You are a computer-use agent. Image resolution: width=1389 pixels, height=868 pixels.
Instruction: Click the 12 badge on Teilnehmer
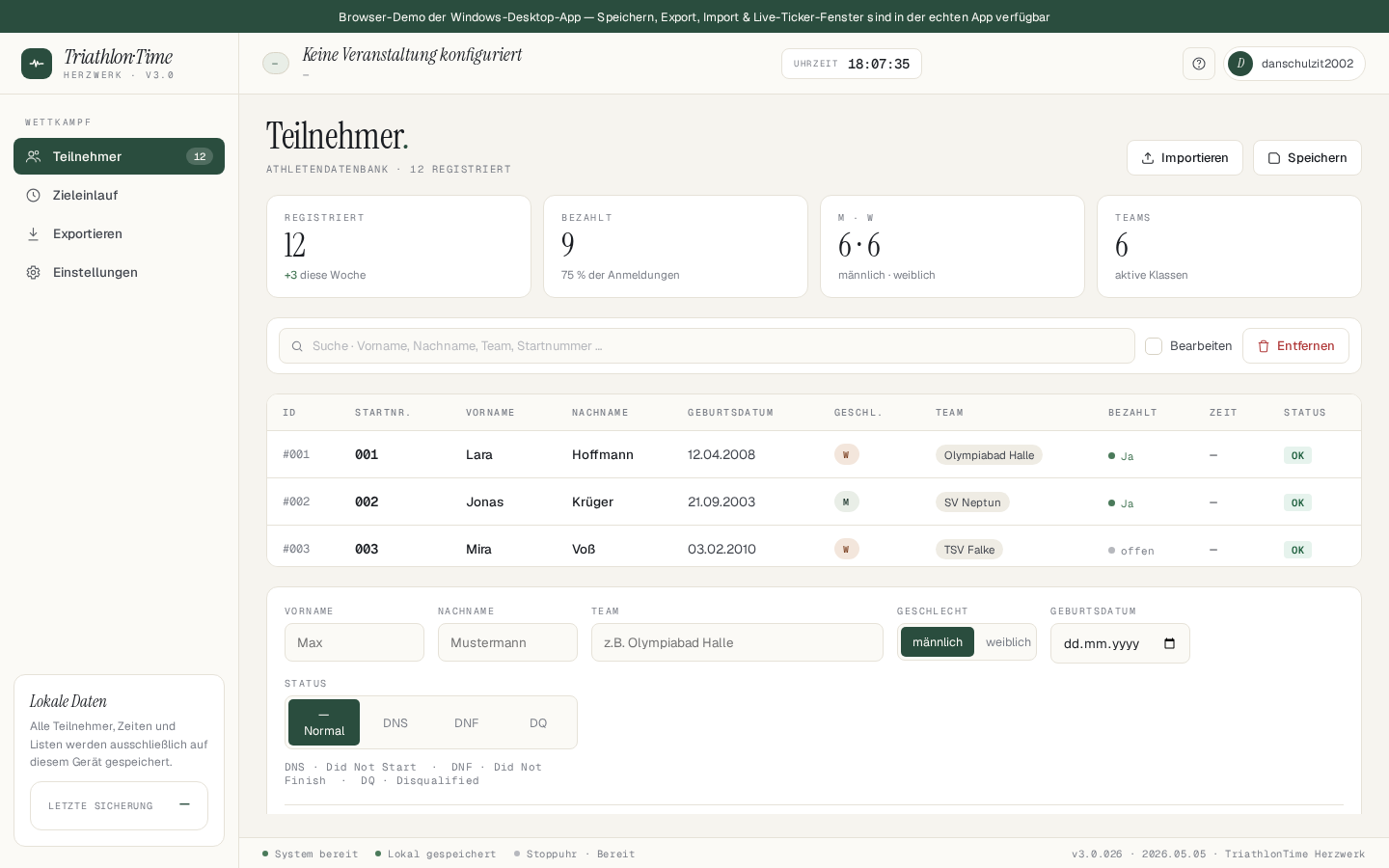click(200, 156)
